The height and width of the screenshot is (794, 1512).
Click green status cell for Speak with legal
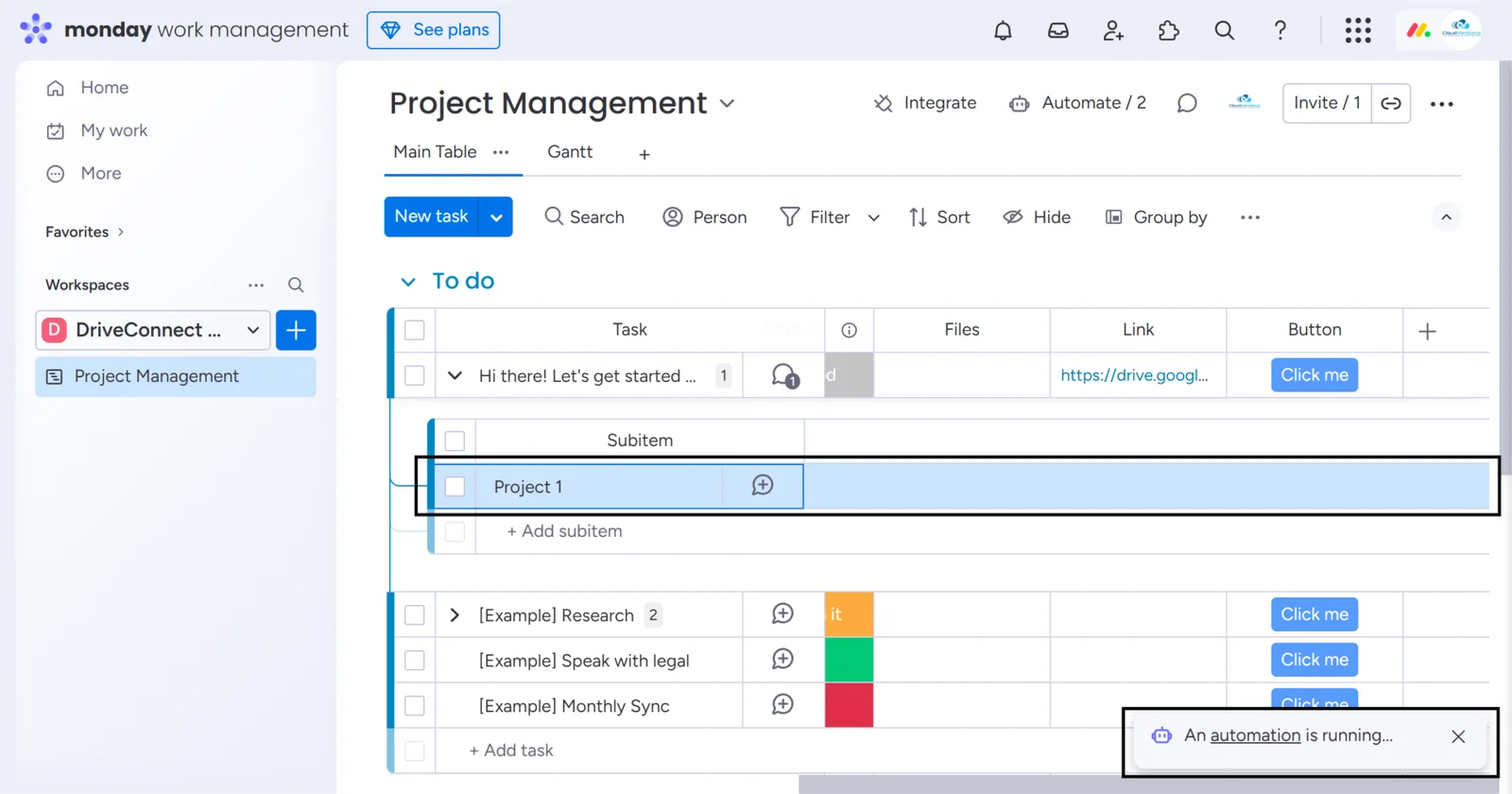coord(849,661)
